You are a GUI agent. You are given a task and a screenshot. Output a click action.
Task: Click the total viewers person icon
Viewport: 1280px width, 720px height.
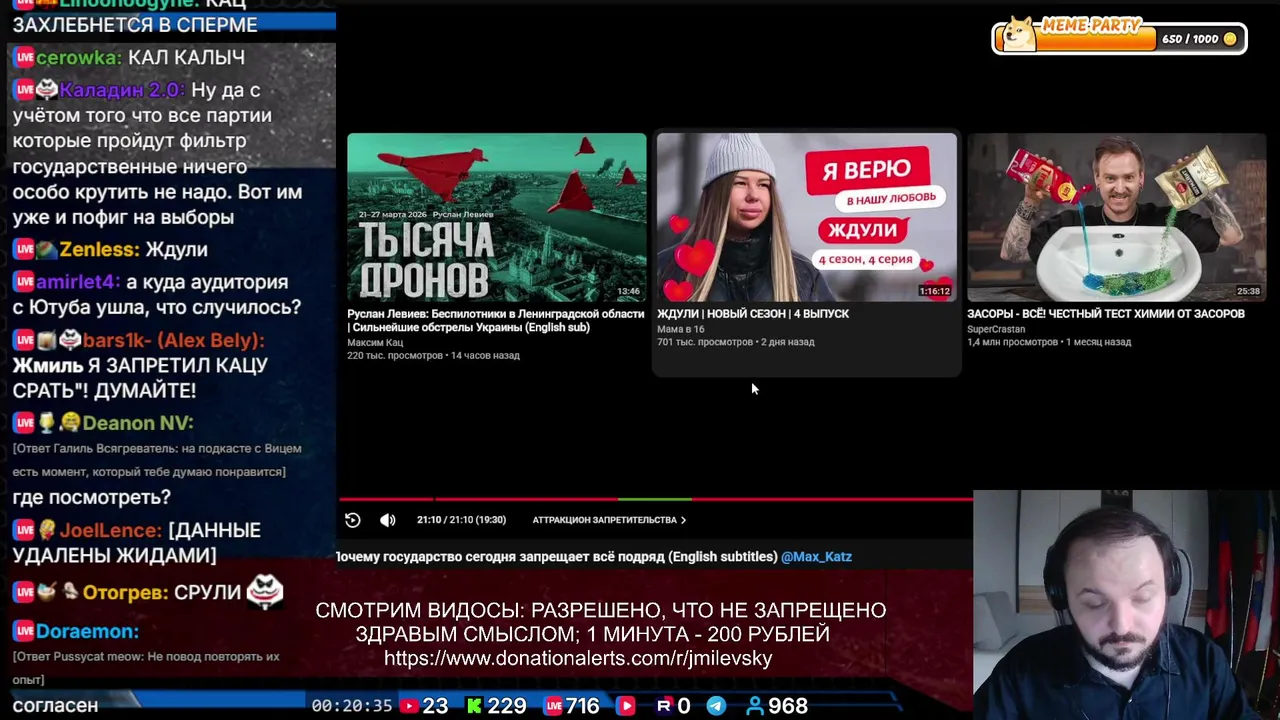(755, 706)
